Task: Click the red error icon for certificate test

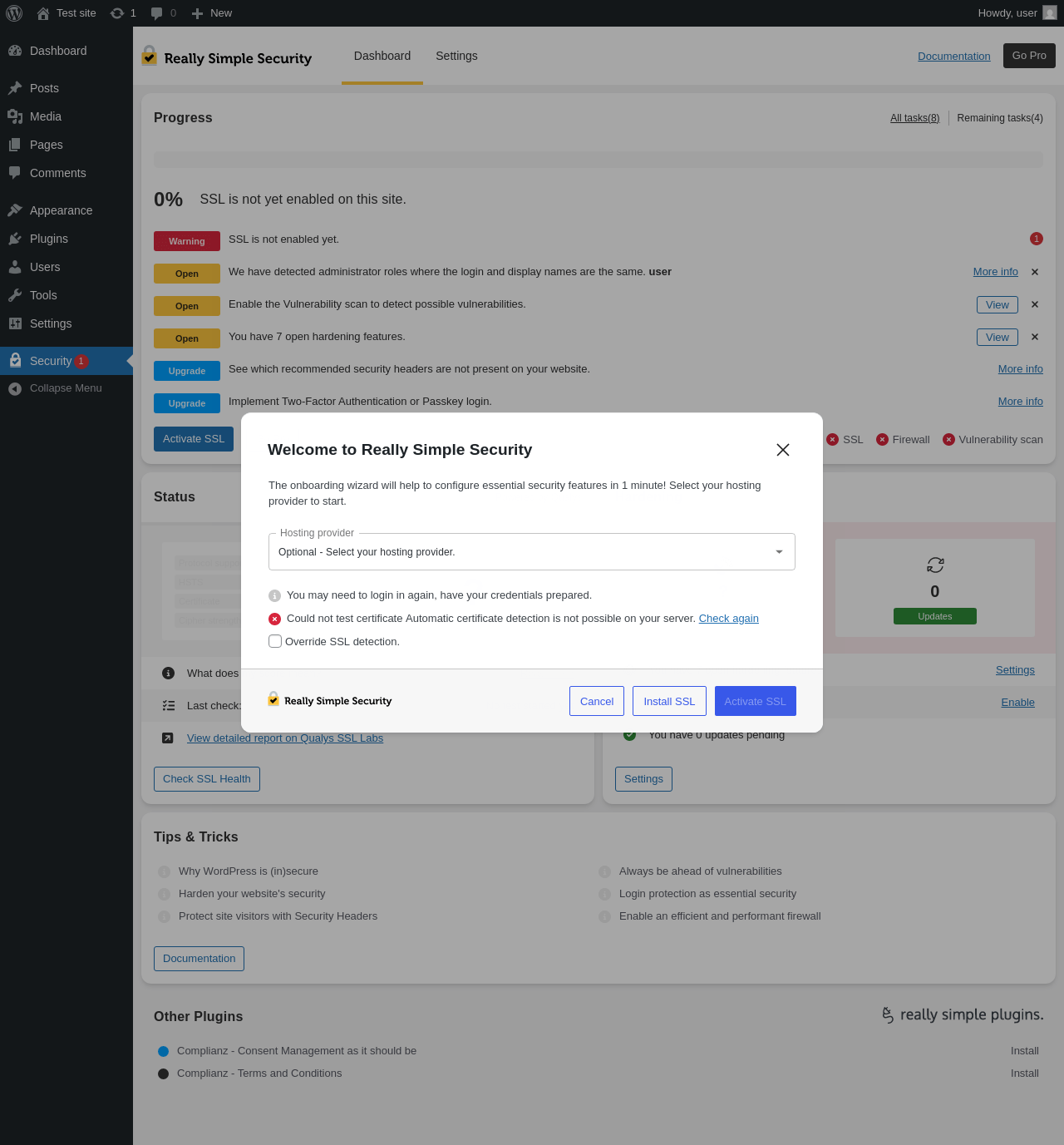Action: 275,619
